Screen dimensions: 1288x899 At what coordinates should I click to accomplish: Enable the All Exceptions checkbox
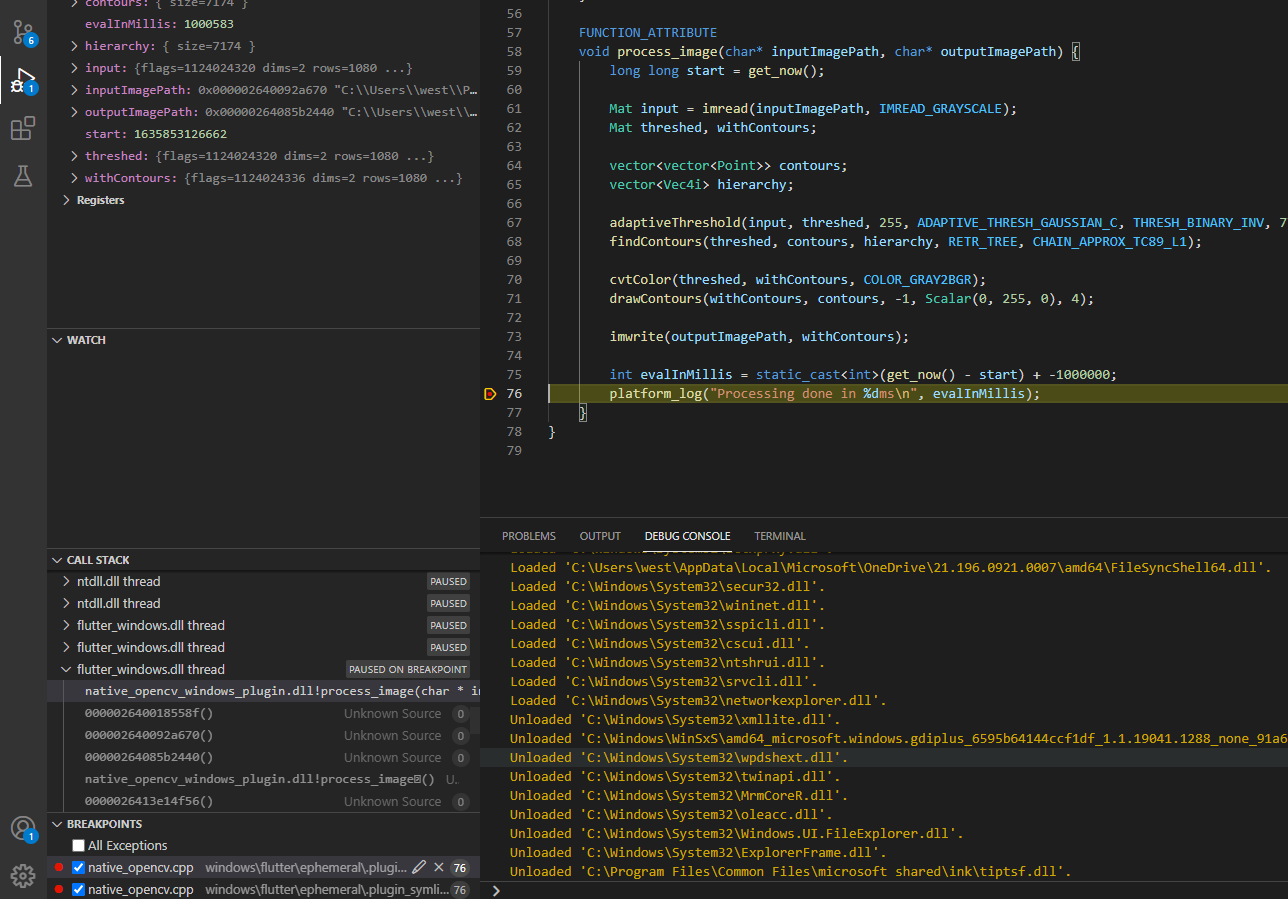(79, 846)
